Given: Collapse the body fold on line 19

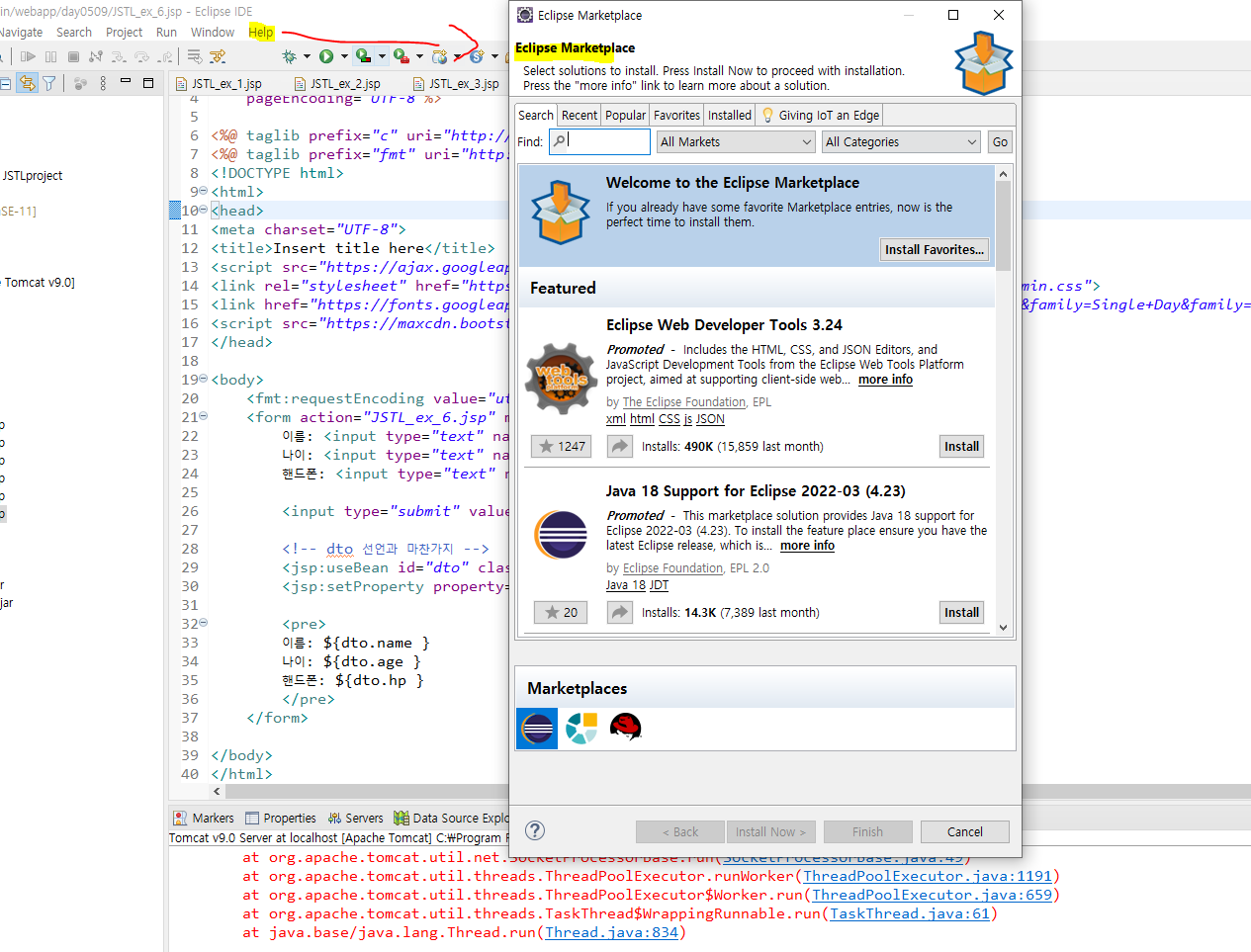Looking at the screenshot, I should point(204,379).
